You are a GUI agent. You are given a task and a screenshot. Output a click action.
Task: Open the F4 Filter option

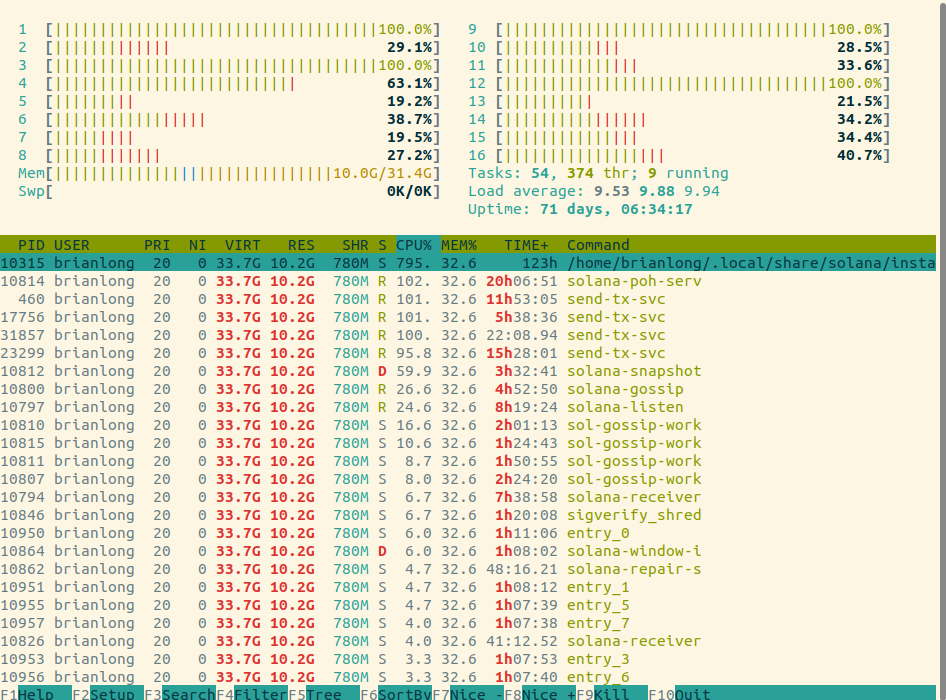[x=252, y=694]
